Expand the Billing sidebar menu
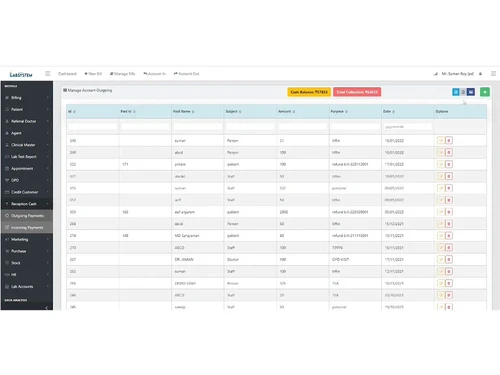Image resolution: width=500 pixels, height=375 pixels. pyautogui.click(x=27, y=98)
